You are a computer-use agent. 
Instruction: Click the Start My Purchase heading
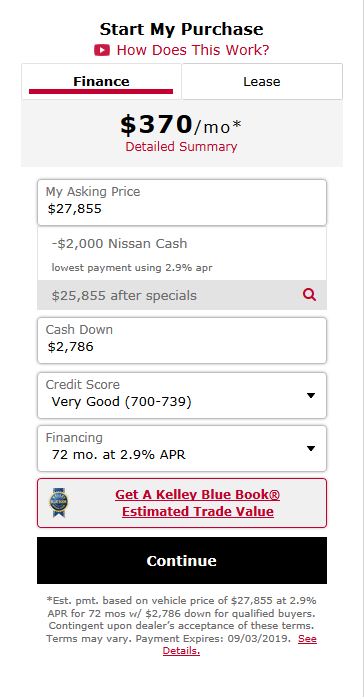(x=181, y=29)
